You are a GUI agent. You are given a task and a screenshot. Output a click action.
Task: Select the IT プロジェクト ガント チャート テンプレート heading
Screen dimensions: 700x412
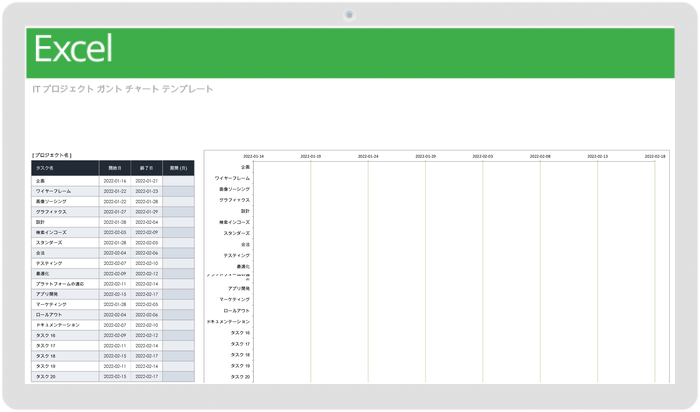(122, 89)
